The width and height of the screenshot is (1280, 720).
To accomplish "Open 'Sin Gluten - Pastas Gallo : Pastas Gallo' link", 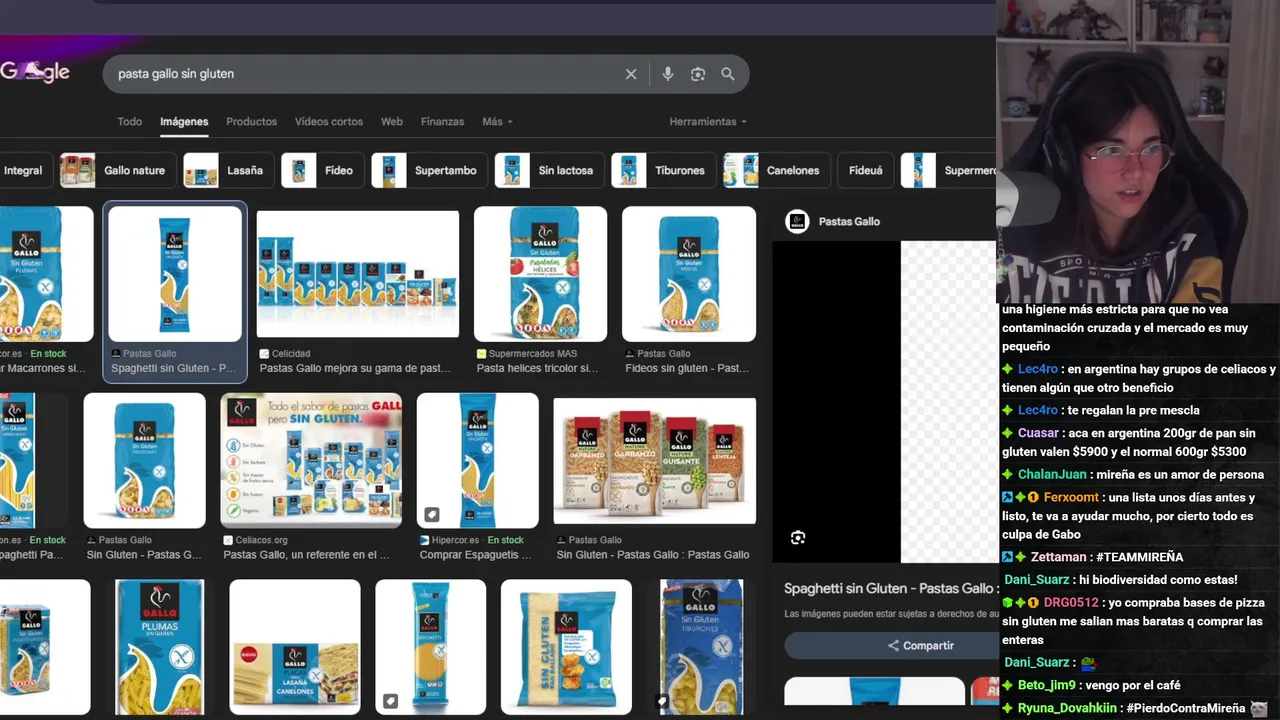I will 653,555.
